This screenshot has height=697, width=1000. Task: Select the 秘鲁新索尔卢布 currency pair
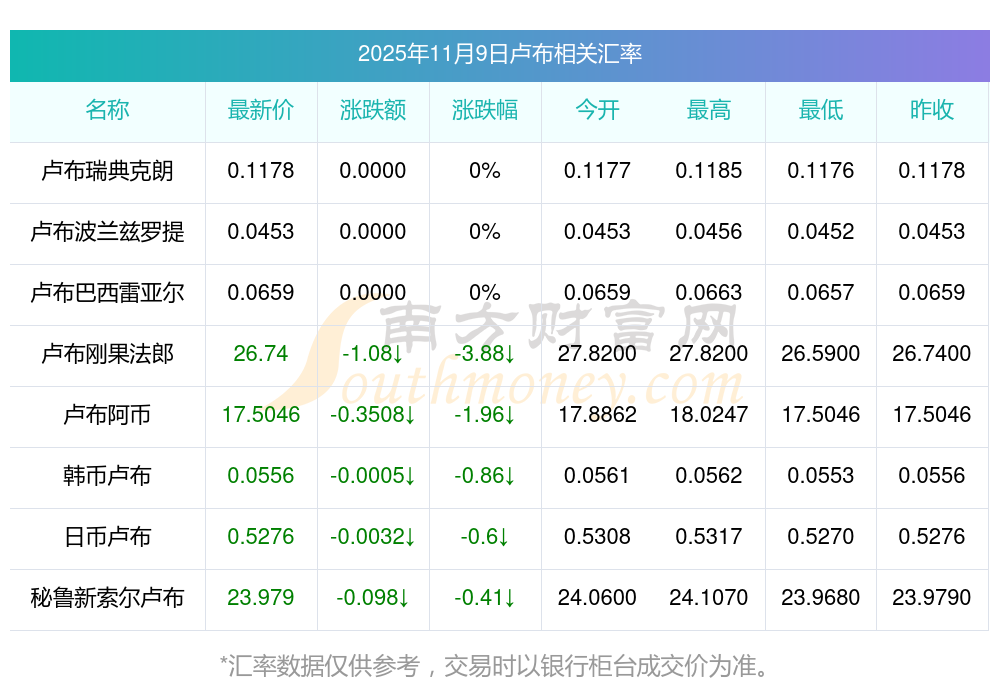107,598
